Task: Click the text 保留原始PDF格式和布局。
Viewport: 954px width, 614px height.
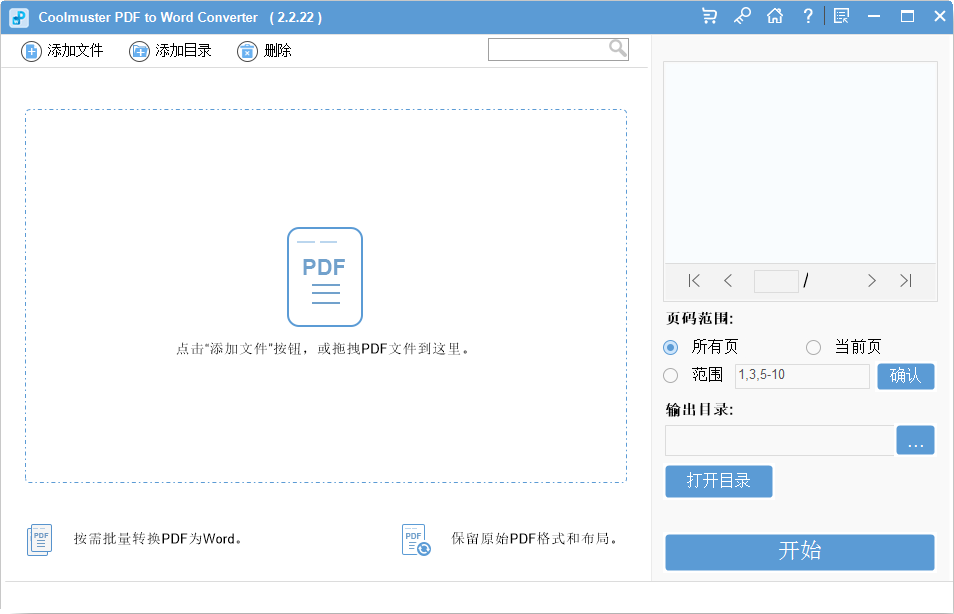Action: click(534, 539)
